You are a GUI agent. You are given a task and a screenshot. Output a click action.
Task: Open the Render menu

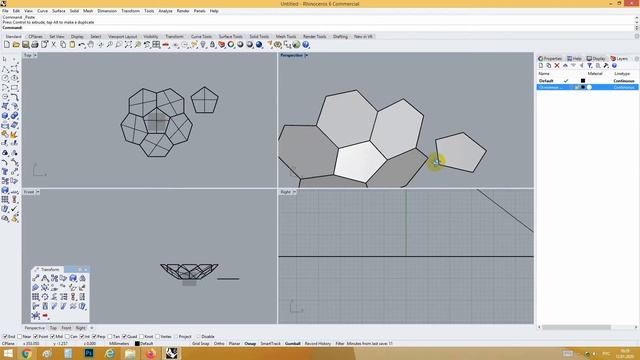[x=183, y=11]
